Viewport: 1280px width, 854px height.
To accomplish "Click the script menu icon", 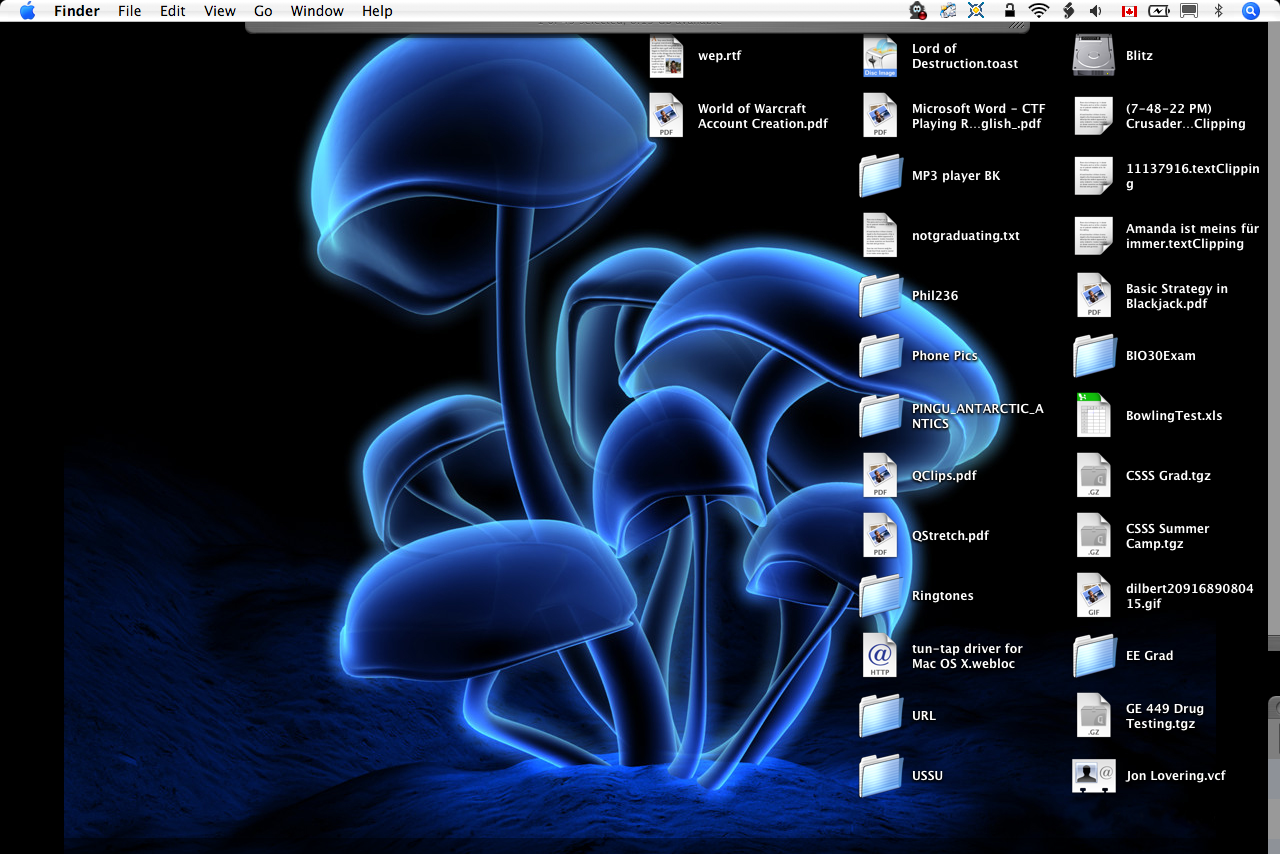I will (x=1068, y=11).
